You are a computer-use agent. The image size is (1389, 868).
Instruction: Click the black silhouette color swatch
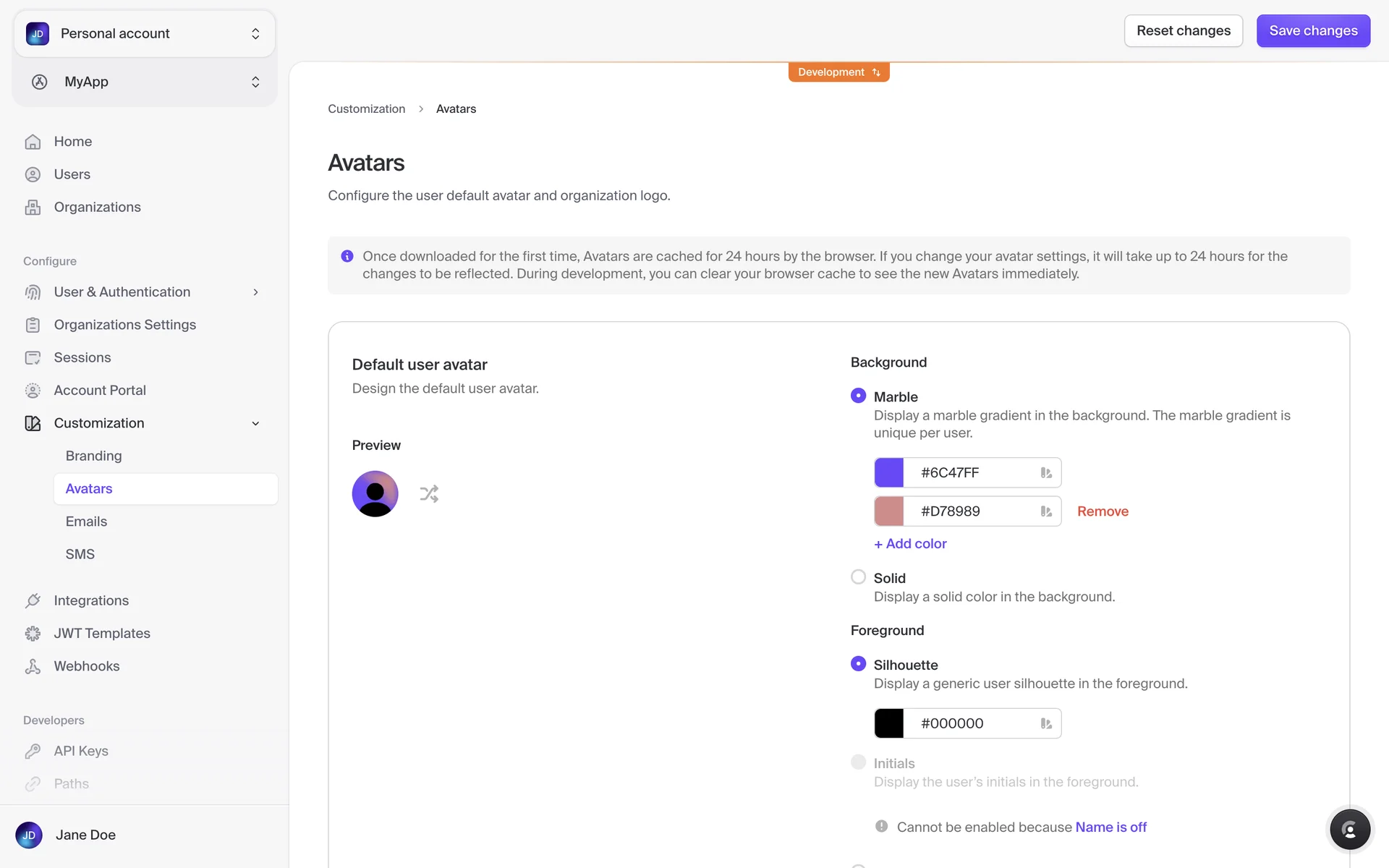point(889,723)
